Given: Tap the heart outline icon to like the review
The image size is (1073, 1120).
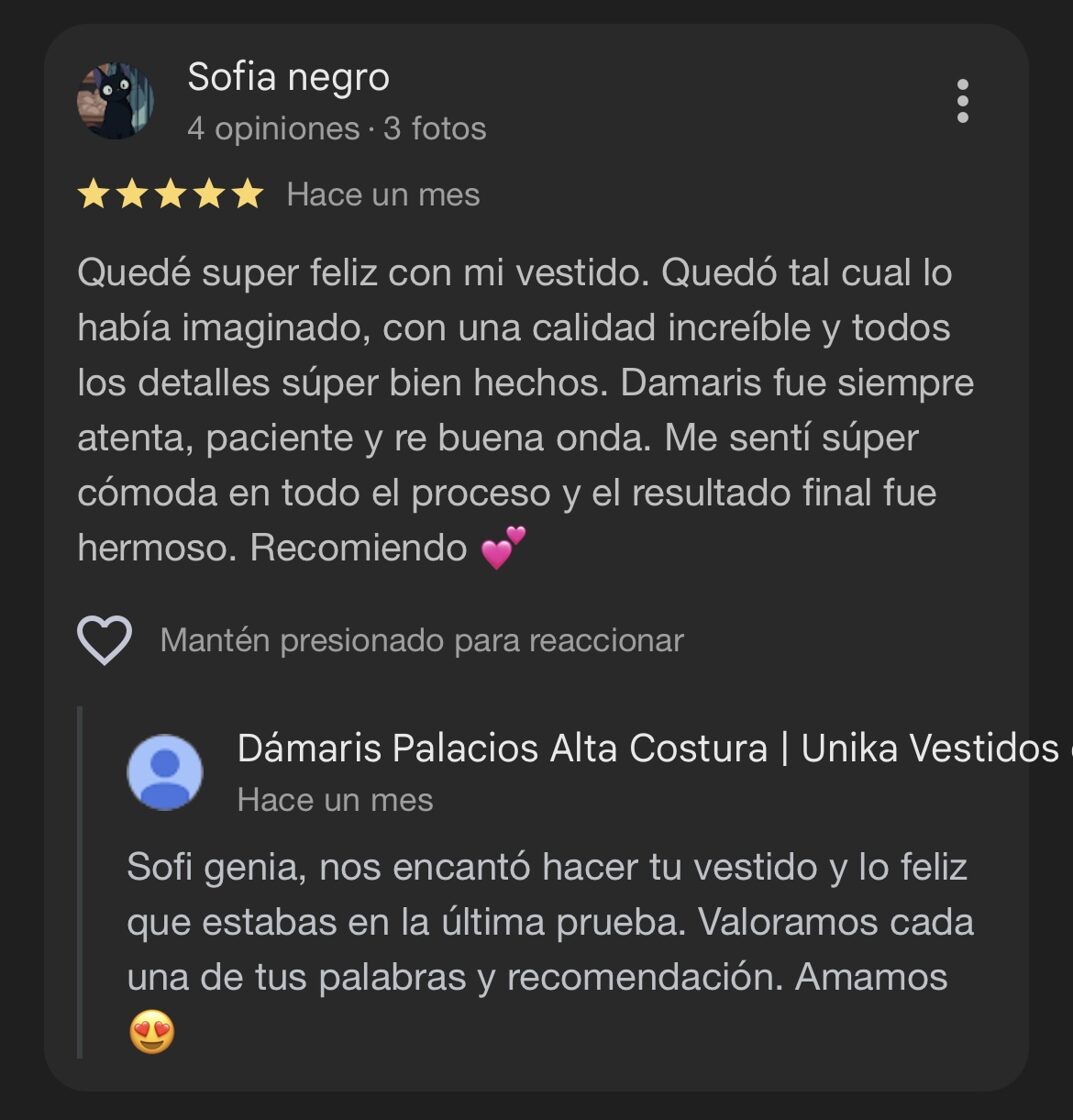Looking at the screenshot, I should click(x=104, y=640).
